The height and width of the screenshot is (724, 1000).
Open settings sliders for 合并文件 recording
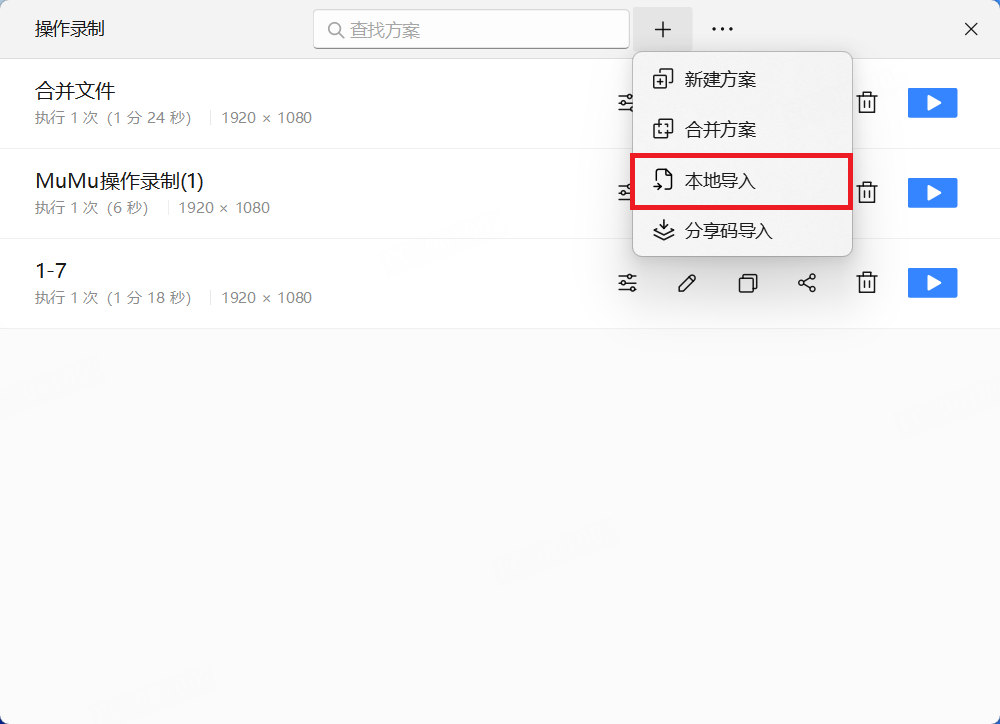tap(626, 103)
